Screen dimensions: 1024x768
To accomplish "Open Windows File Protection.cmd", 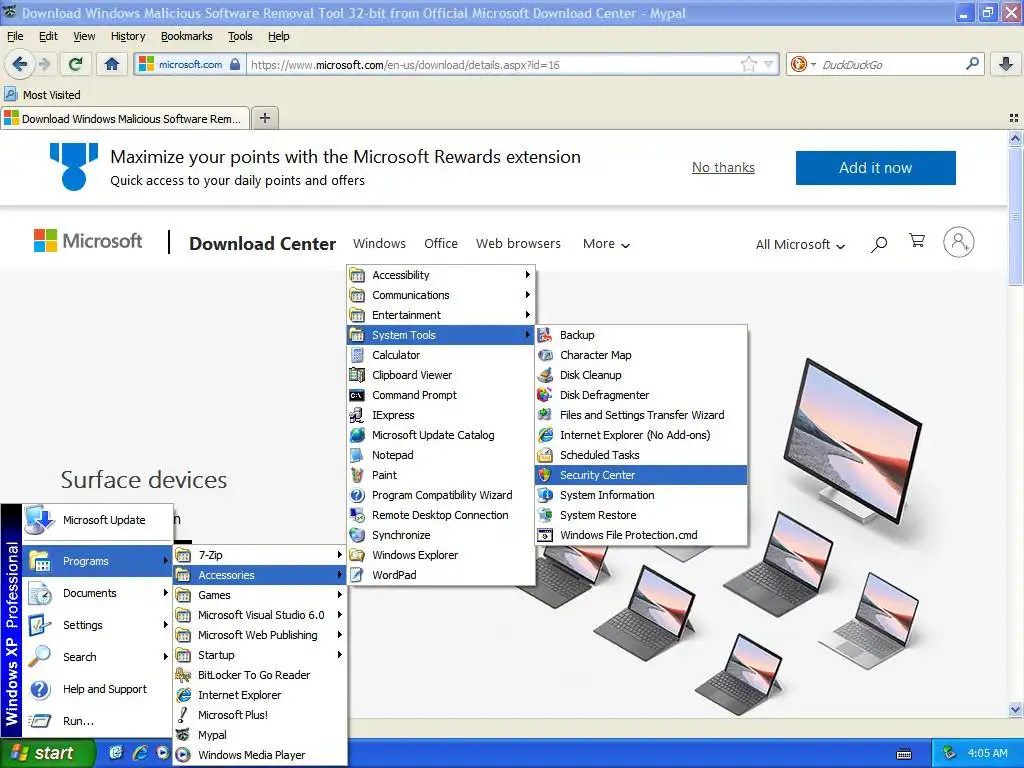I will coord(641,535).
